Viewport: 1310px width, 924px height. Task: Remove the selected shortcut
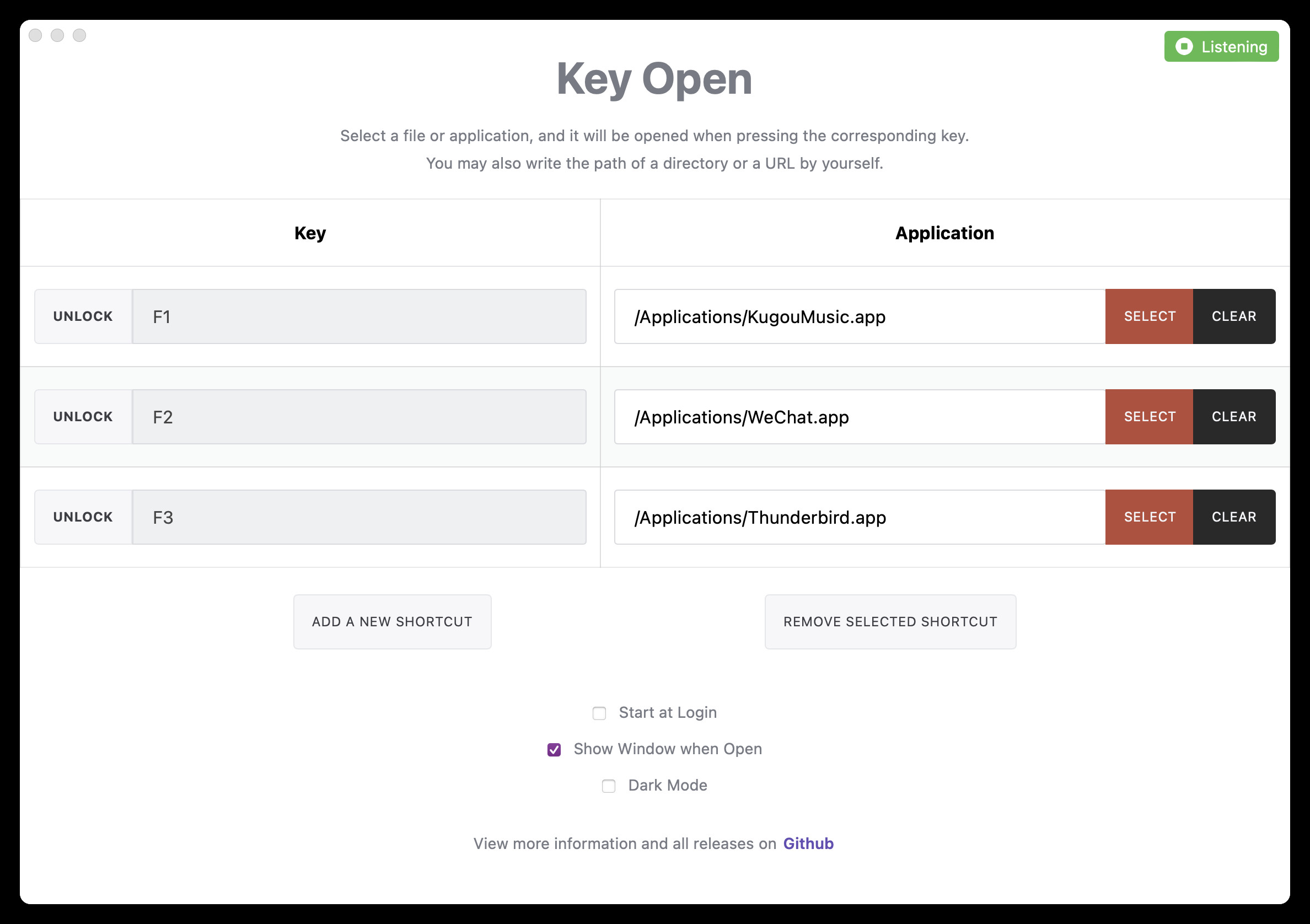(x=890, y=622)
